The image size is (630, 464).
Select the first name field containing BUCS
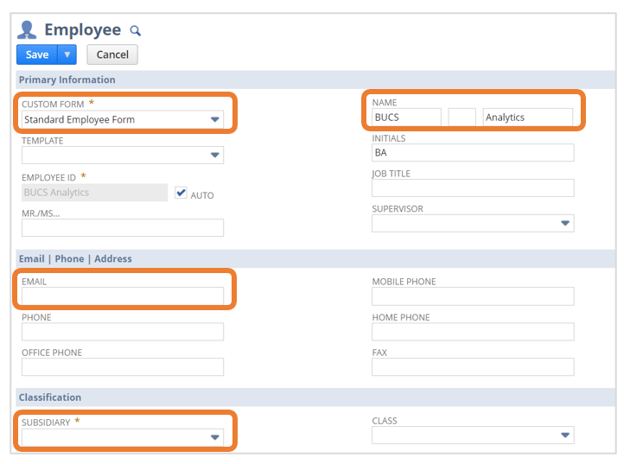(x=406, y=118)
